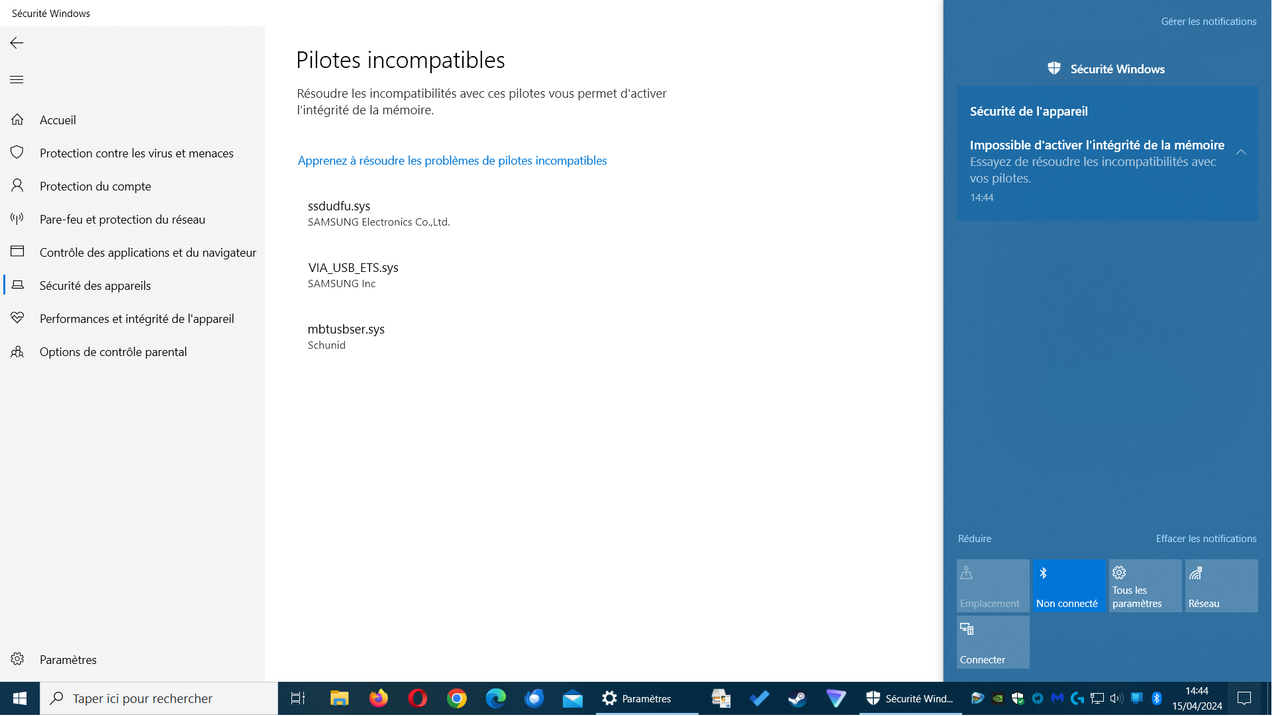
Task: Select the VIA_USB_ETS.sys driver entry
Action: tap(353, 275)
